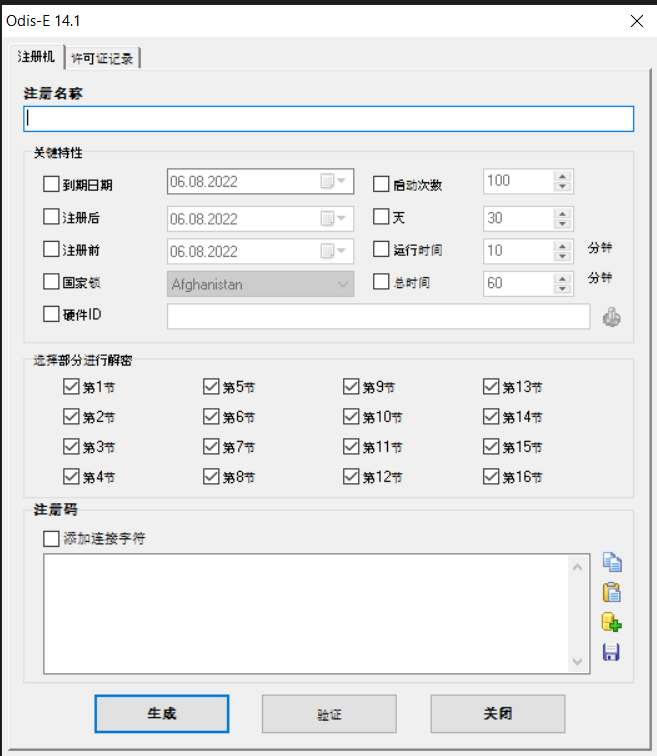This screenshot has height=756, width=657.
Task: Click the 注册名称 text input field
Action: point(328,119)
